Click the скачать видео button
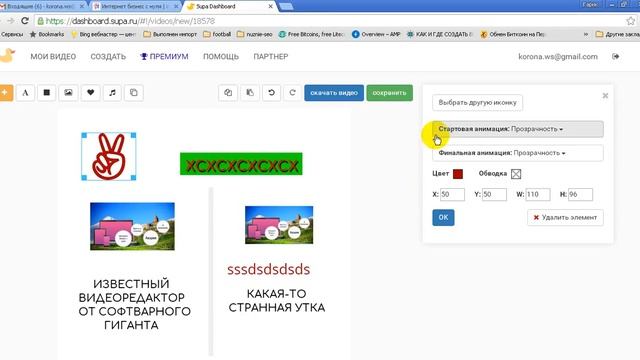 pyautogui.click(x=334, y=93)
